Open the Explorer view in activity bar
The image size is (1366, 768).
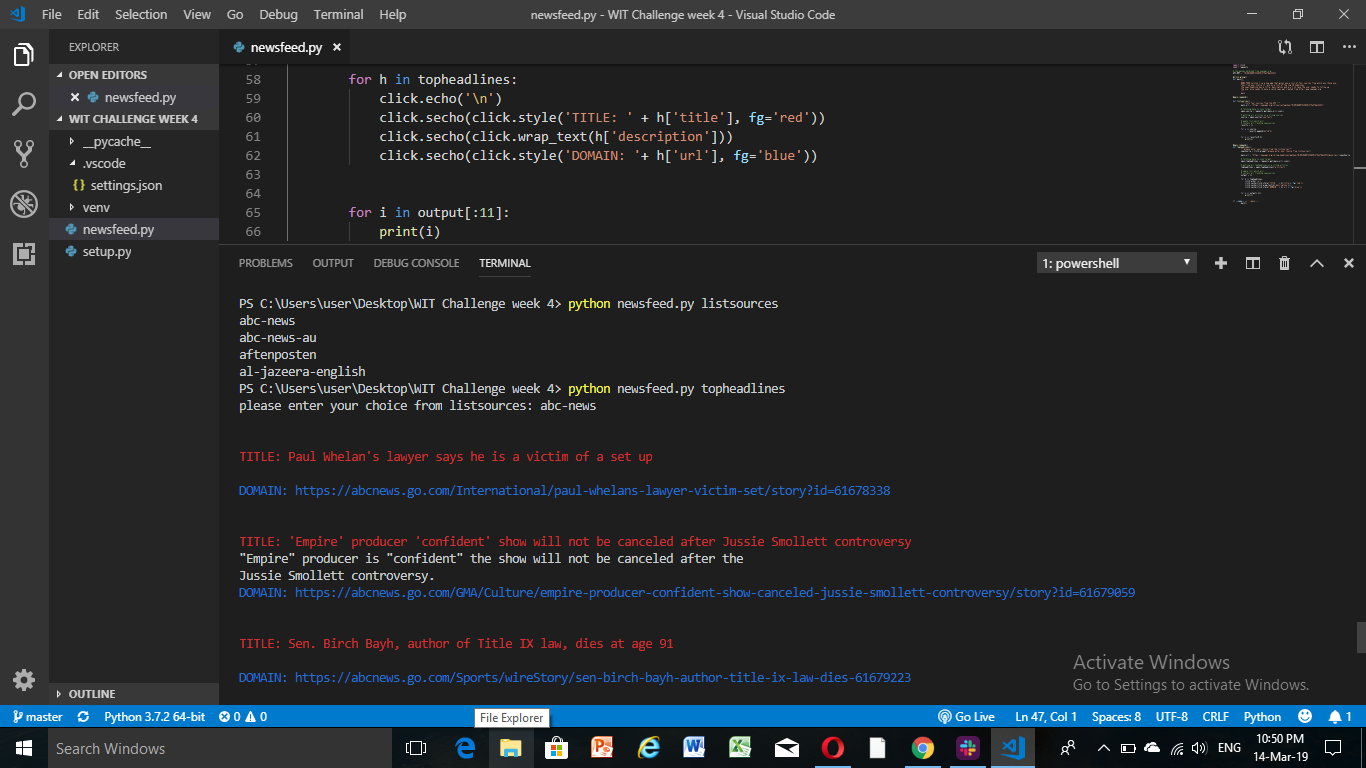24,55
